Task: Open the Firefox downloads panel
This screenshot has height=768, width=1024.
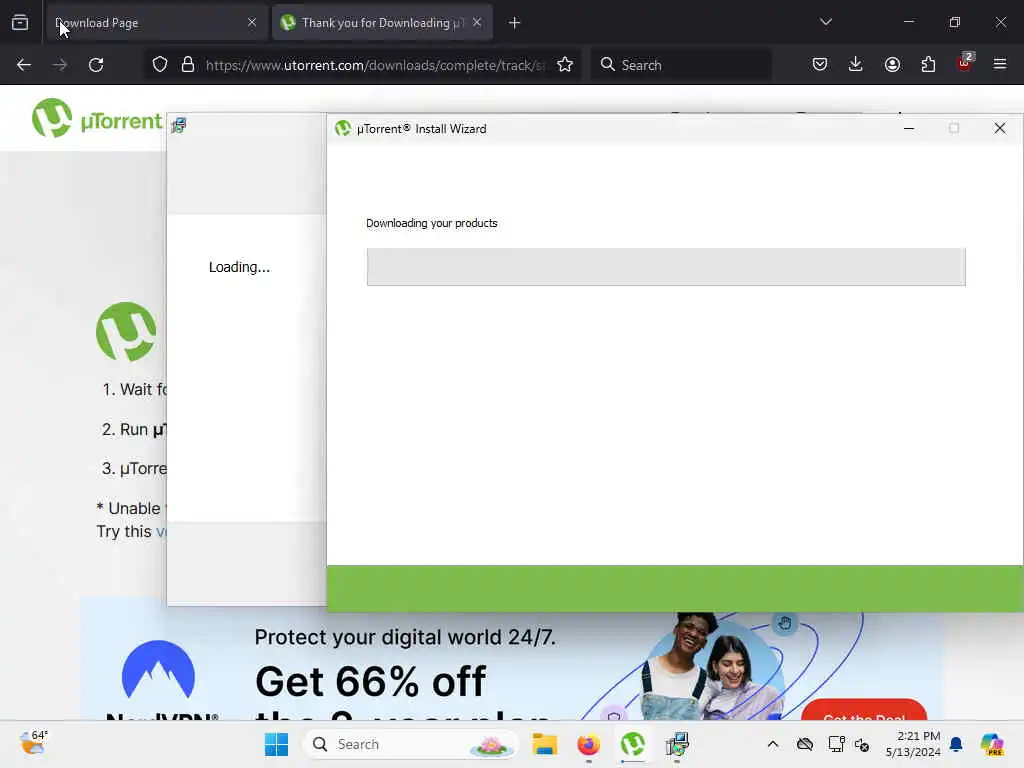Action: pos(856,64)
